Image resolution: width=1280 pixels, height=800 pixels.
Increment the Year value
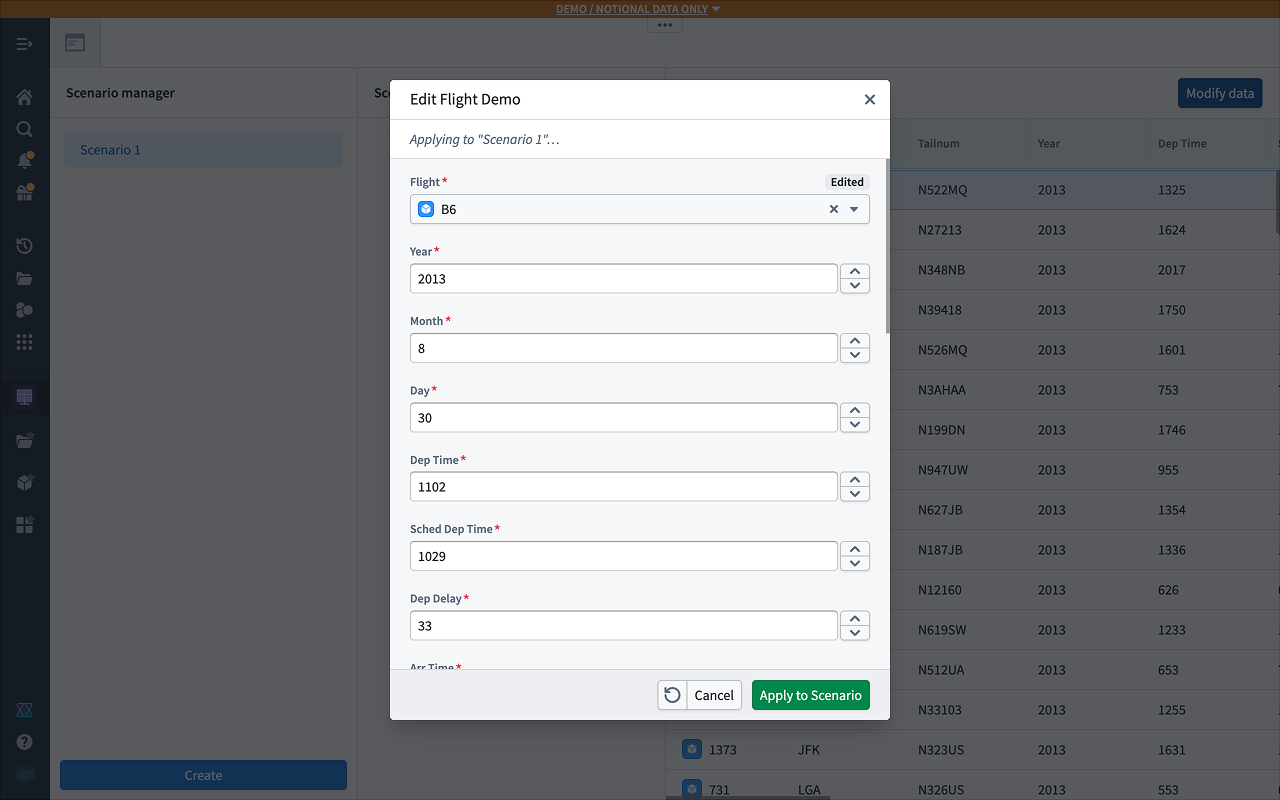854,271
